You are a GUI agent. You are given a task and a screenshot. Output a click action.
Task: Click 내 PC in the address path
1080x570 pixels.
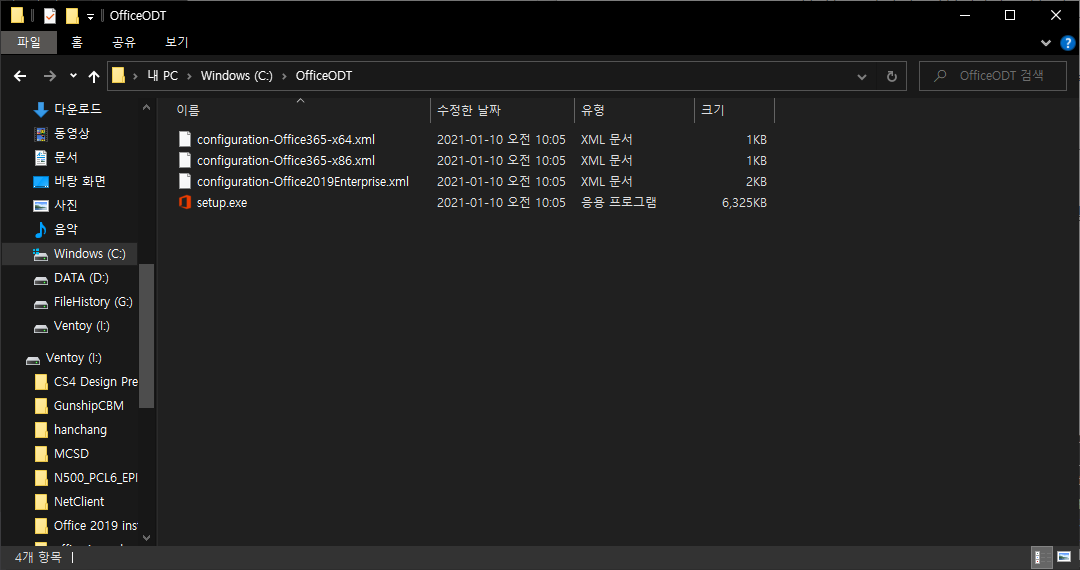tap(163, 76)
